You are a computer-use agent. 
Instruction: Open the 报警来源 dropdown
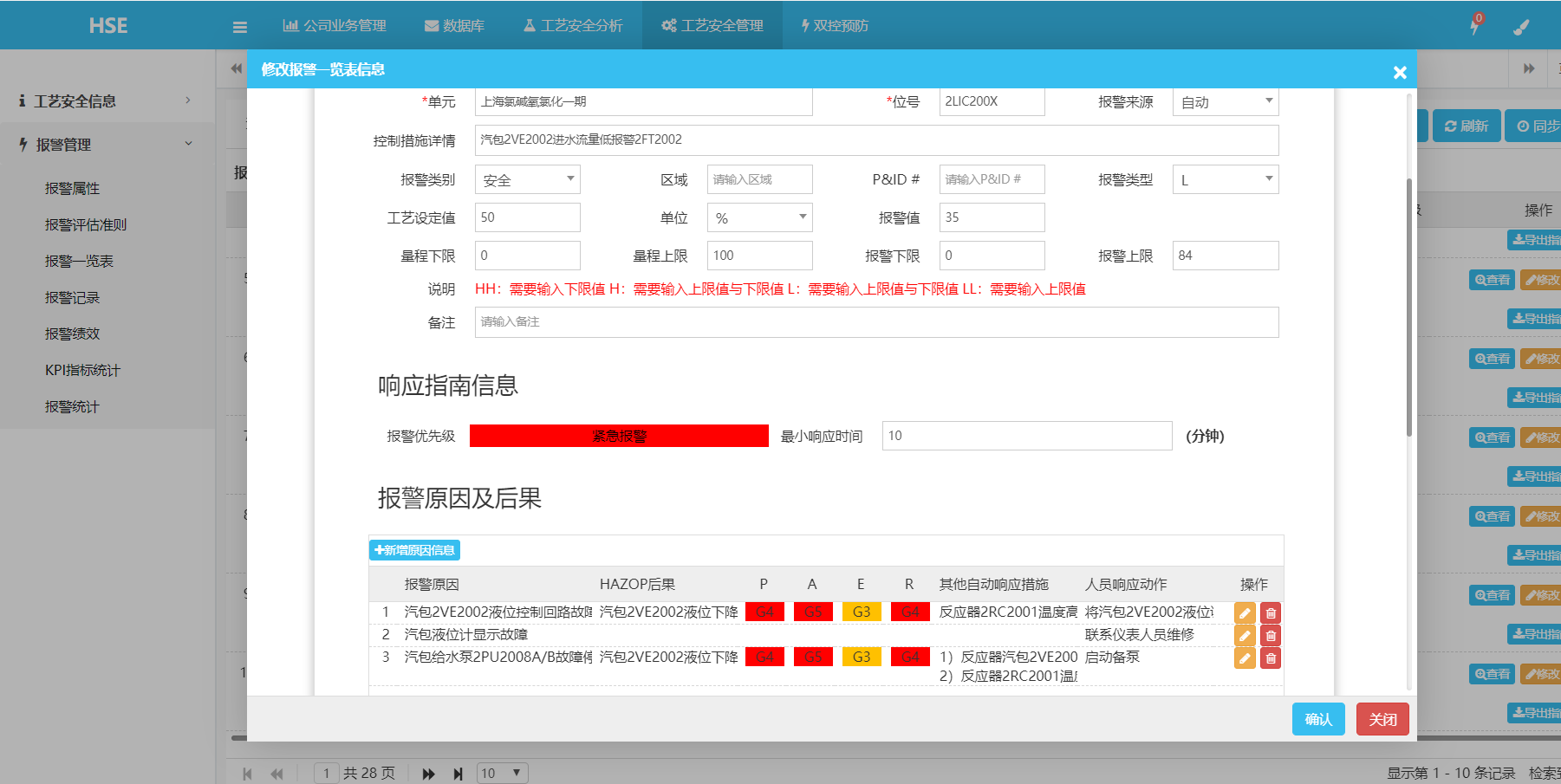1225,102
